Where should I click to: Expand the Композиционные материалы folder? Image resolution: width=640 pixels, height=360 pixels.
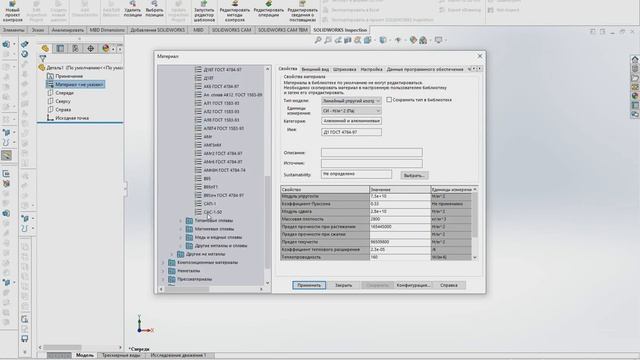163,262
